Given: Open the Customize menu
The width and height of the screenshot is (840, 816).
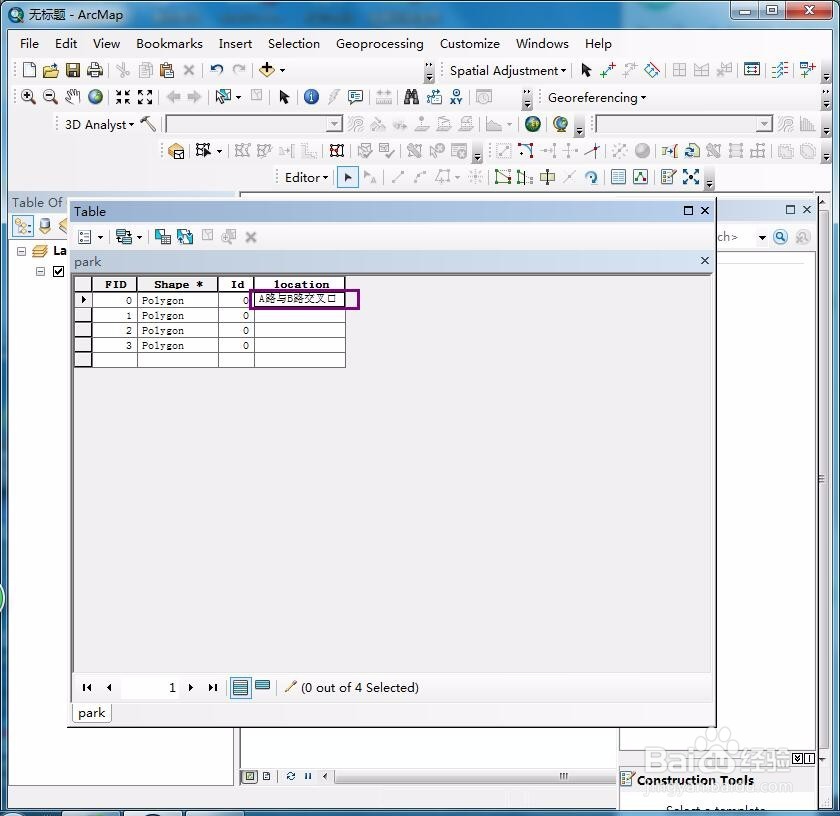Looking at the screenshot, I should [469, 43].
